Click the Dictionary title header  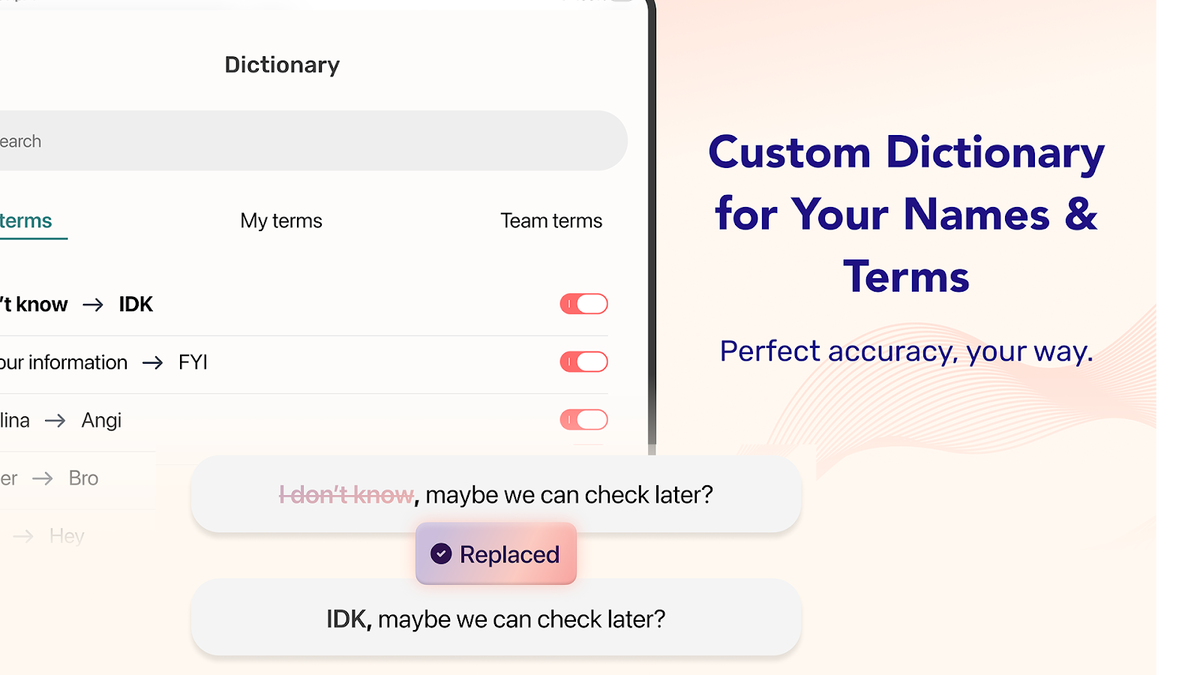281,64
